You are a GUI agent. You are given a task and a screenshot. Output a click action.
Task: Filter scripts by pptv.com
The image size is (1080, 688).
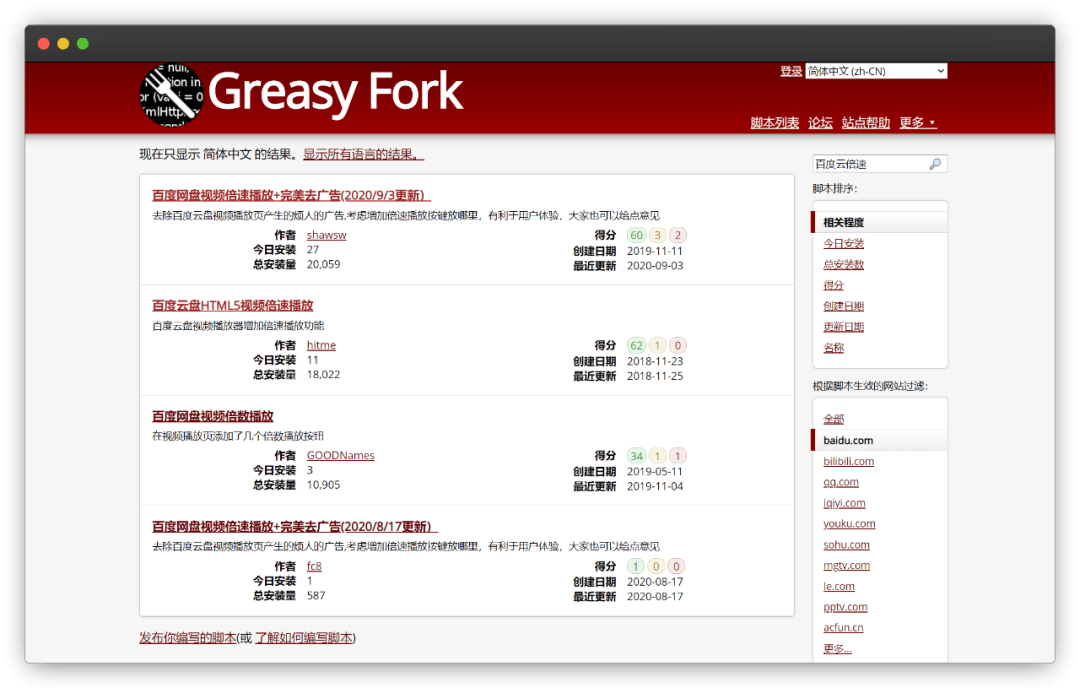(x=845, y=607)
